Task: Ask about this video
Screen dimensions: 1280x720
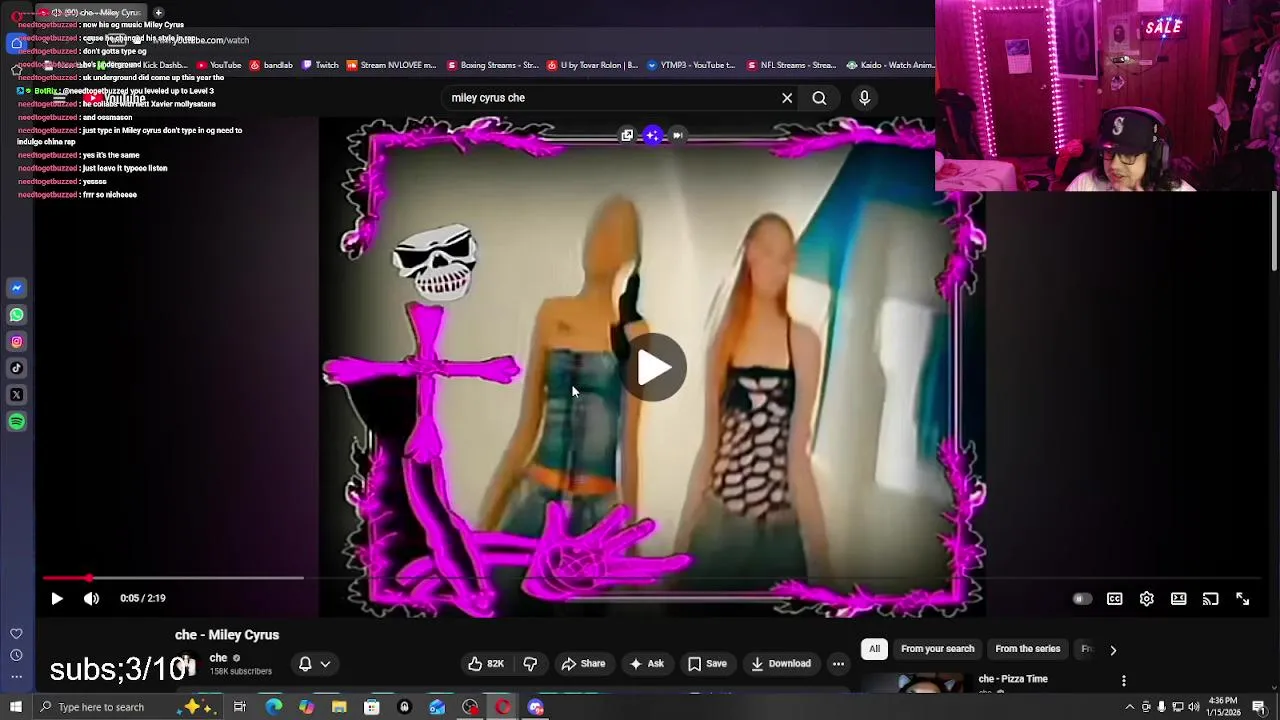Action: [x=645, y=664]
